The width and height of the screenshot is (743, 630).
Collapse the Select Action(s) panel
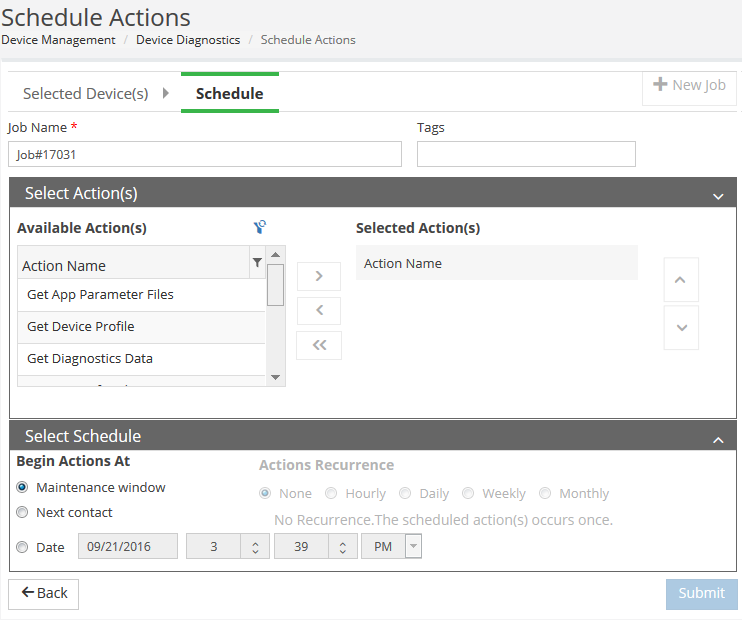tap(717, 195)
